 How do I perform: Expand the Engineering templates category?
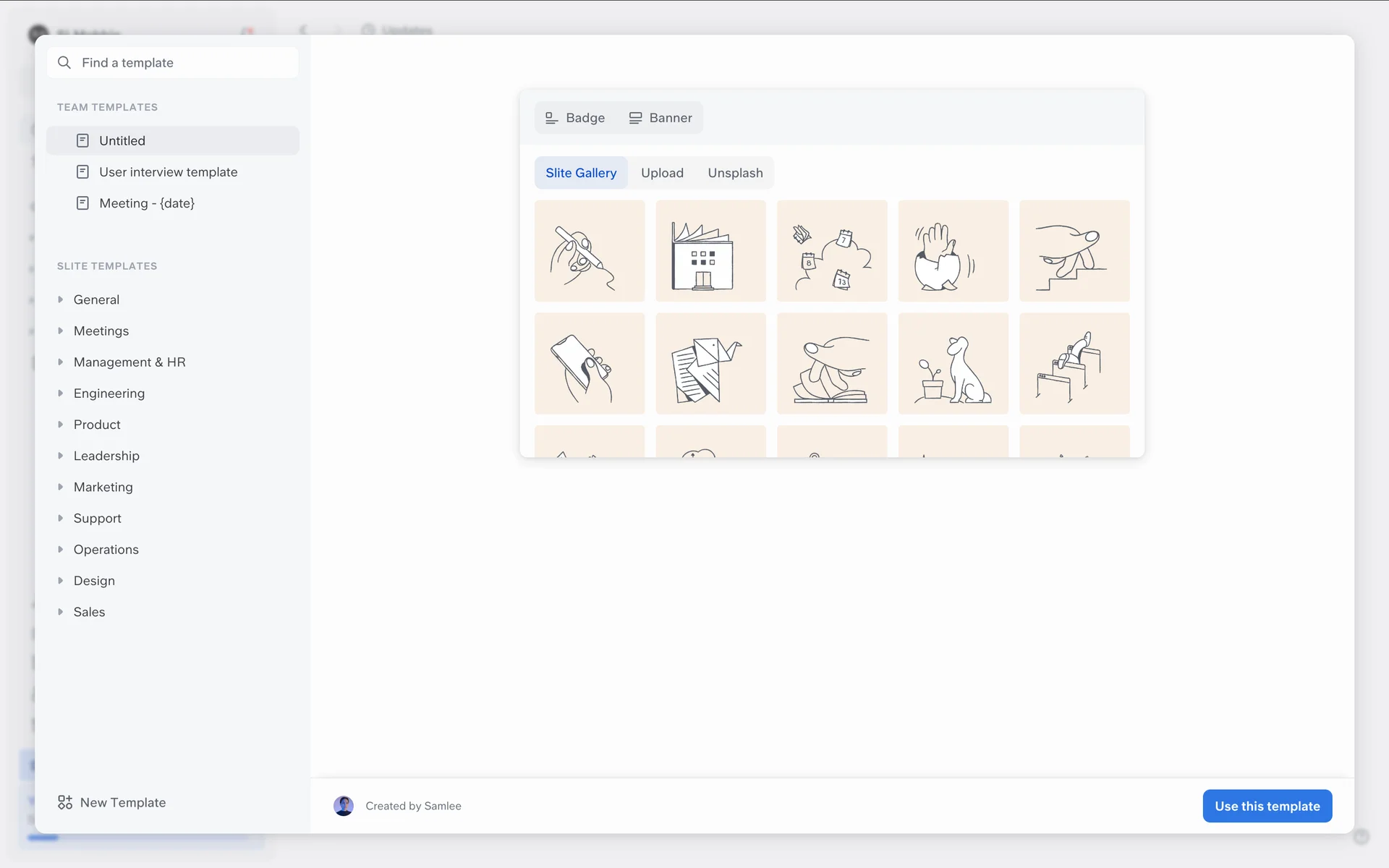tap(61, 393)
